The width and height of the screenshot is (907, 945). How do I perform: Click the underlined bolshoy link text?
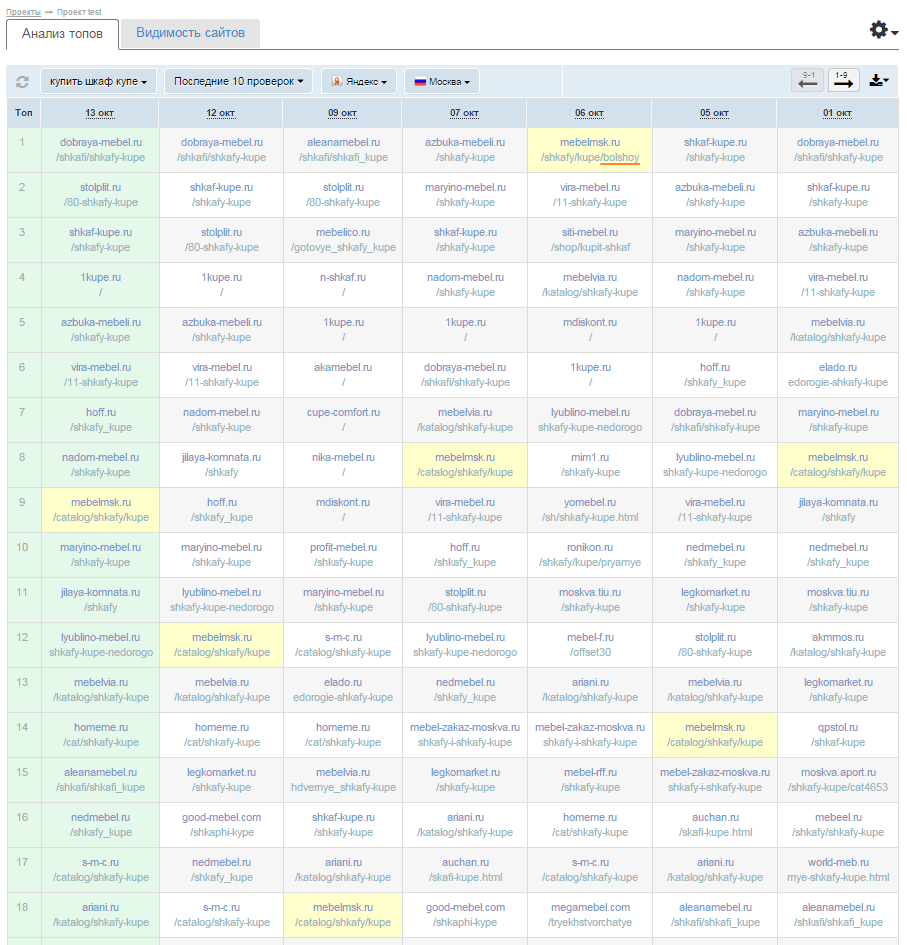click(620, 158)
